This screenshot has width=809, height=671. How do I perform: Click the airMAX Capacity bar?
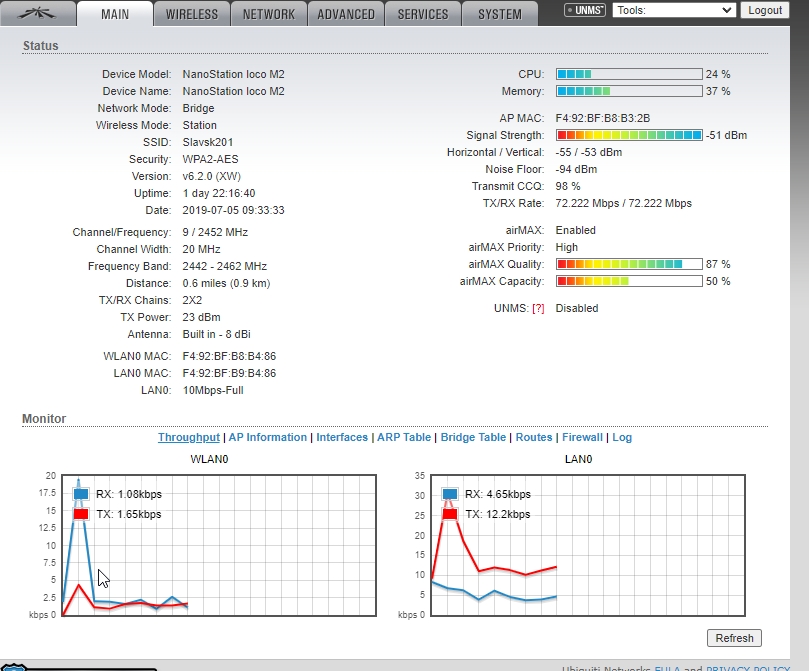click(x=629, y=281)
